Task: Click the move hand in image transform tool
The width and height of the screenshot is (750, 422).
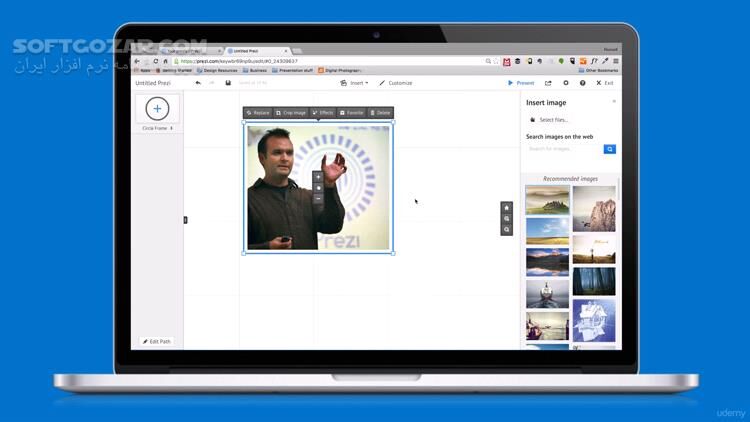Action: point(318,188)
